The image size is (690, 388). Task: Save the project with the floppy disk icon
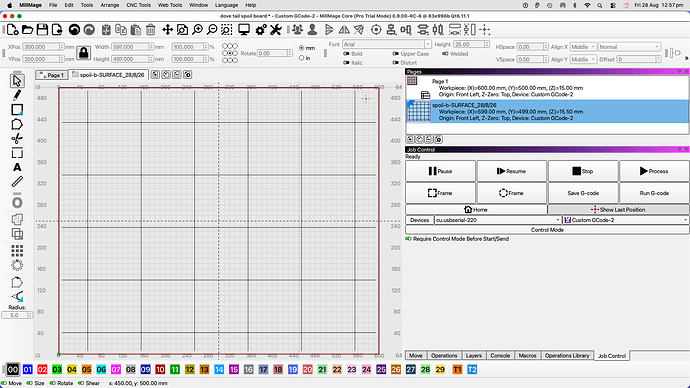tap(42, 29)
